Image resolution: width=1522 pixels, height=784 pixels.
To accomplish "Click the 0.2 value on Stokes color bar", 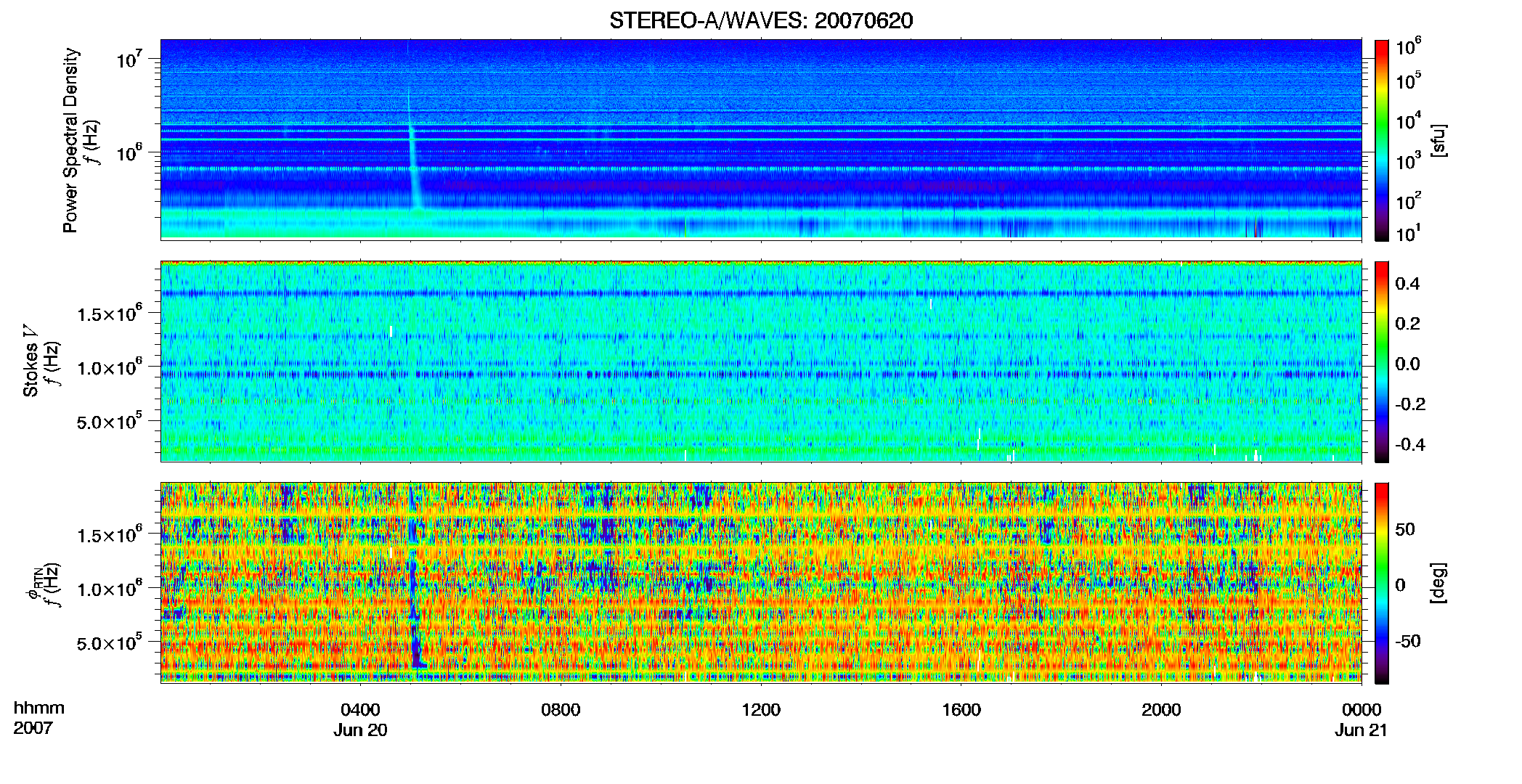I will coord(1407,324).
